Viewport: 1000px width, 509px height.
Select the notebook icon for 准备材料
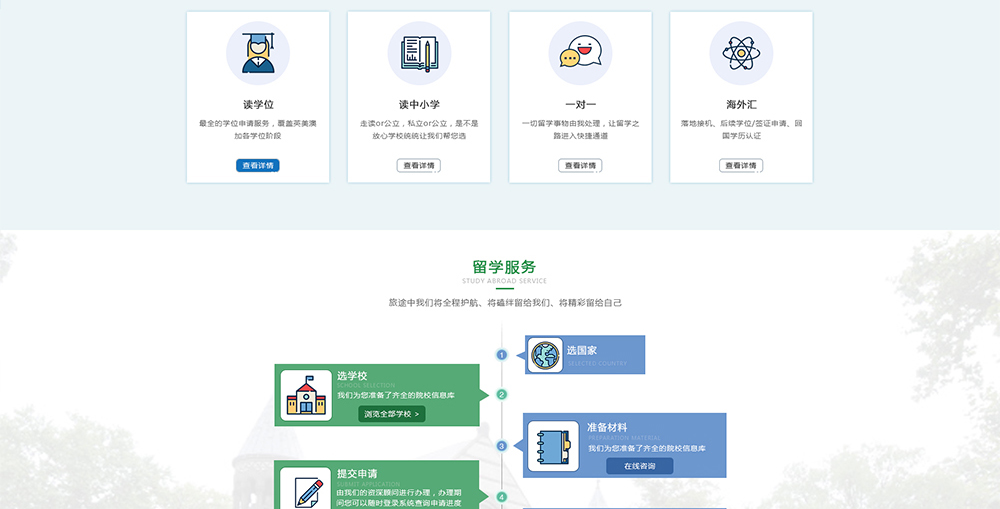click(553, 445)
